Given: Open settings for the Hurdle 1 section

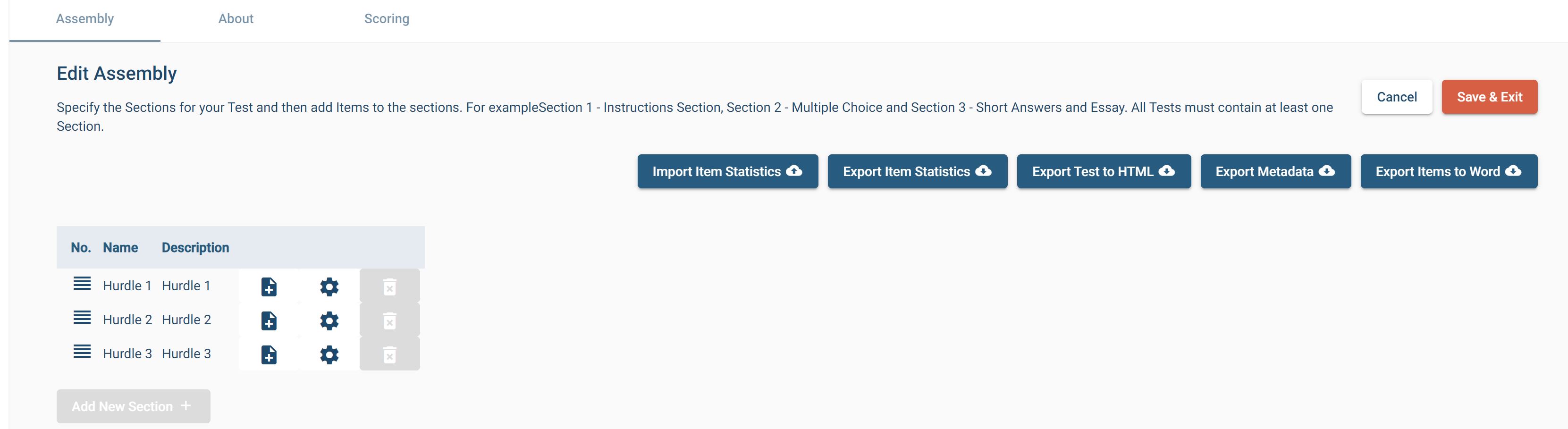Looking at the screenshot, I should tap(329, 286).
